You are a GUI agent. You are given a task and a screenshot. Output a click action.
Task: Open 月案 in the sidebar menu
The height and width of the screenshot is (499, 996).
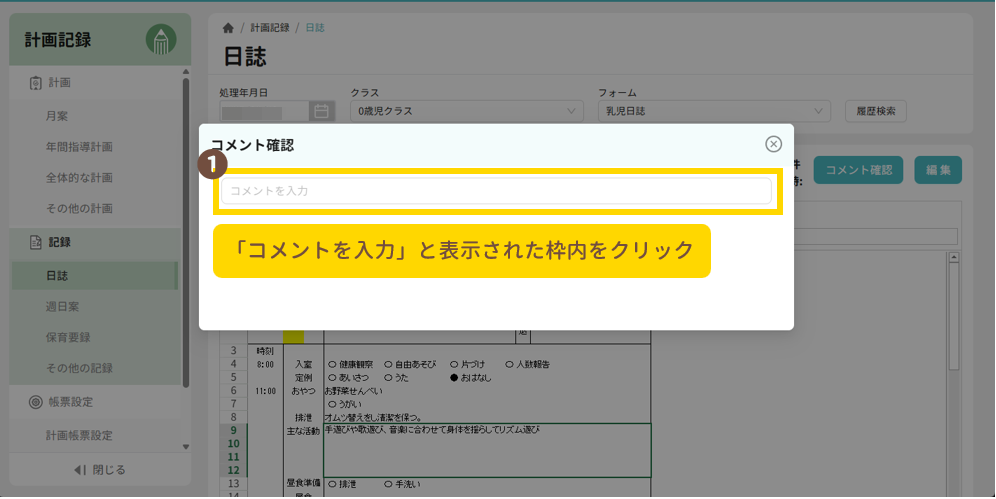[57, 116]
